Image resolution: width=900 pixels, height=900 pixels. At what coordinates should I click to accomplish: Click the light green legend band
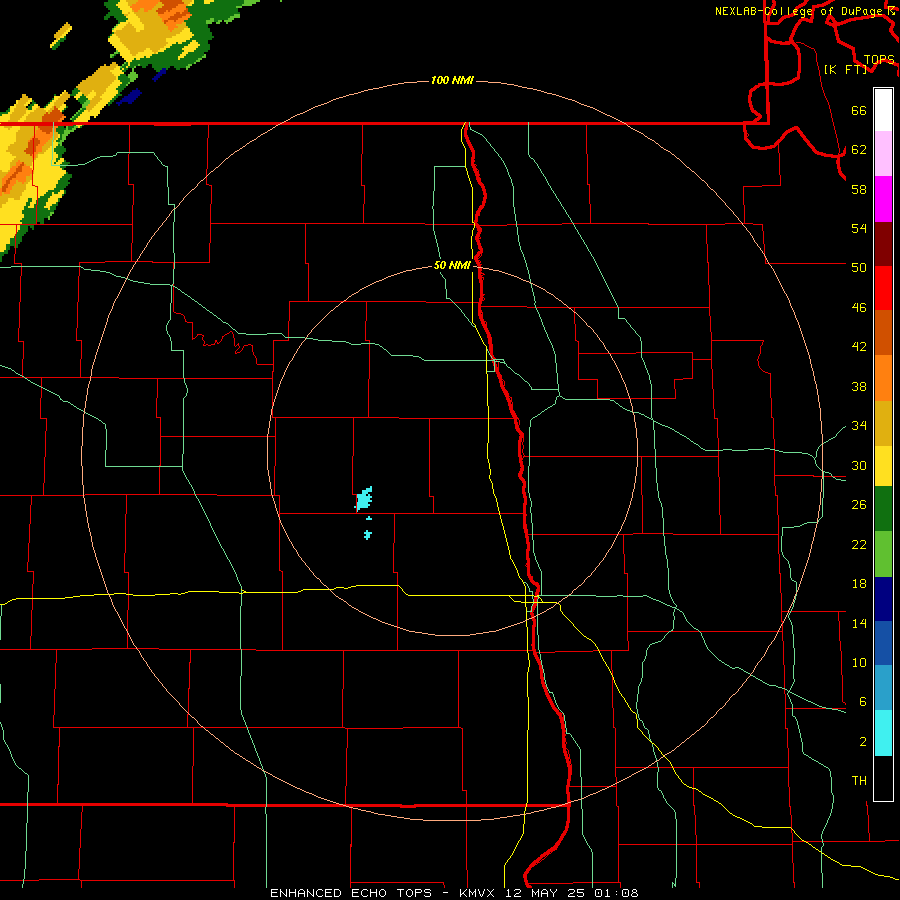click(883, 554)
